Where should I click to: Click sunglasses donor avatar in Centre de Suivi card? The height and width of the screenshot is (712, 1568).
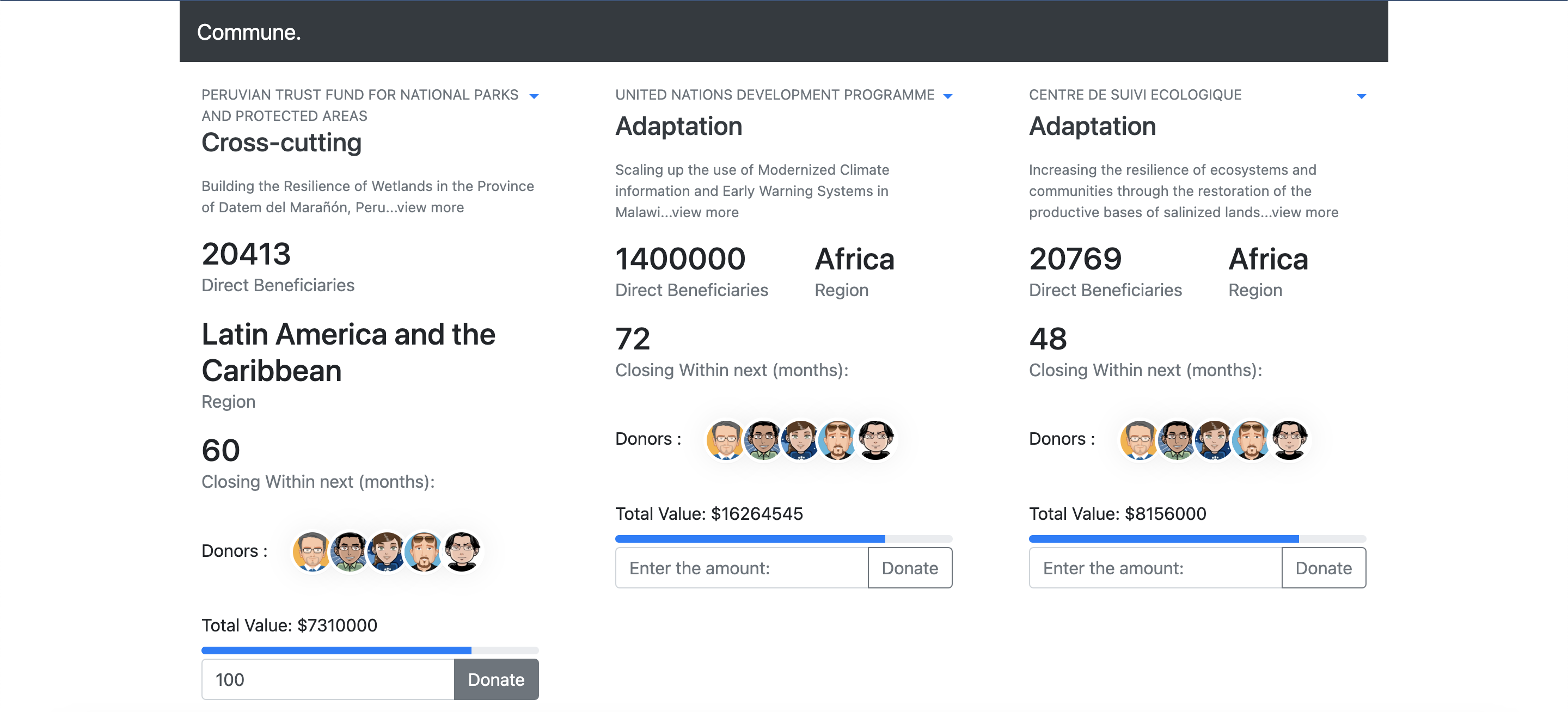[x=1252, y=439]
